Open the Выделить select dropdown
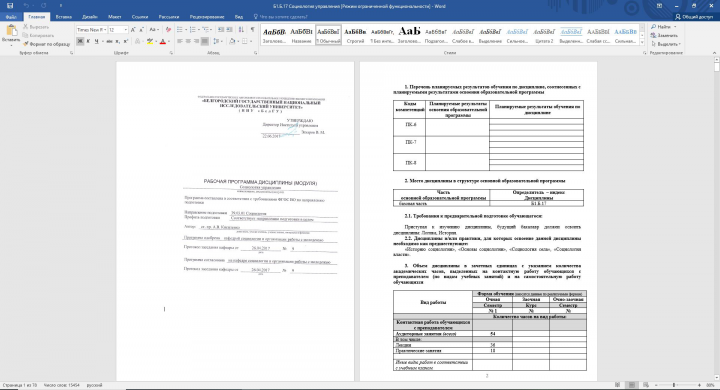This screenshot has width=720, height=390. pyautogui.click(x=666, y=44)
